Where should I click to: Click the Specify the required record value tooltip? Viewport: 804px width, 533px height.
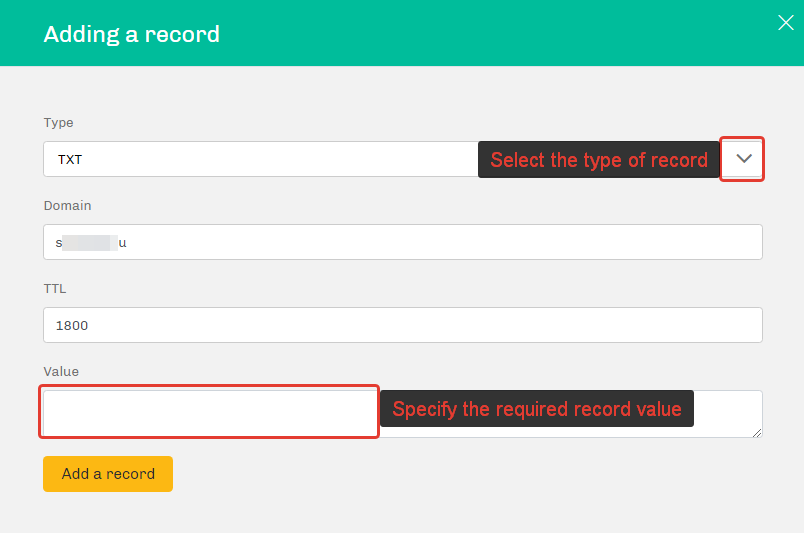(536, 409)
